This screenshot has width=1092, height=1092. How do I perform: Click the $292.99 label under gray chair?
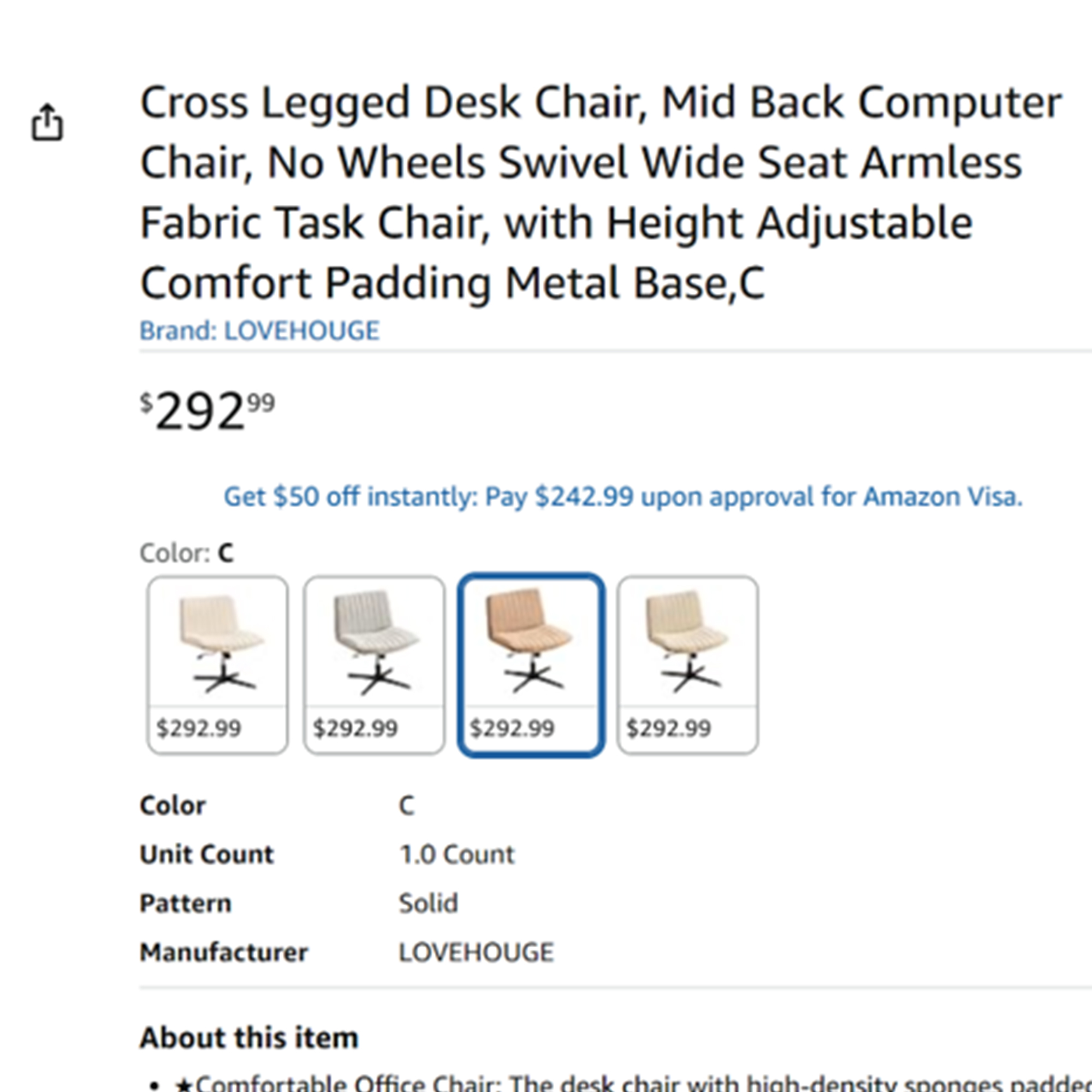pos(355,728)
